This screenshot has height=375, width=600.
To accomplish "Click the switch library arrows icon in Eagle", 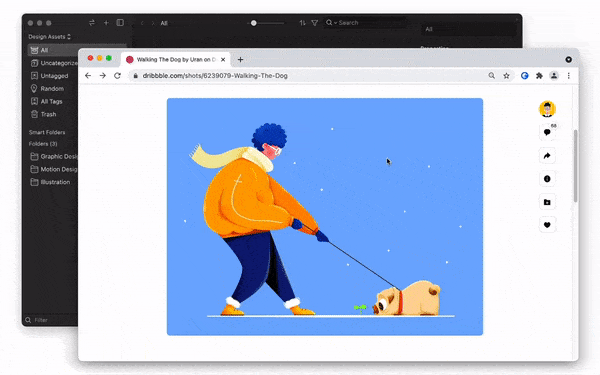I will (x=92, y=23).
